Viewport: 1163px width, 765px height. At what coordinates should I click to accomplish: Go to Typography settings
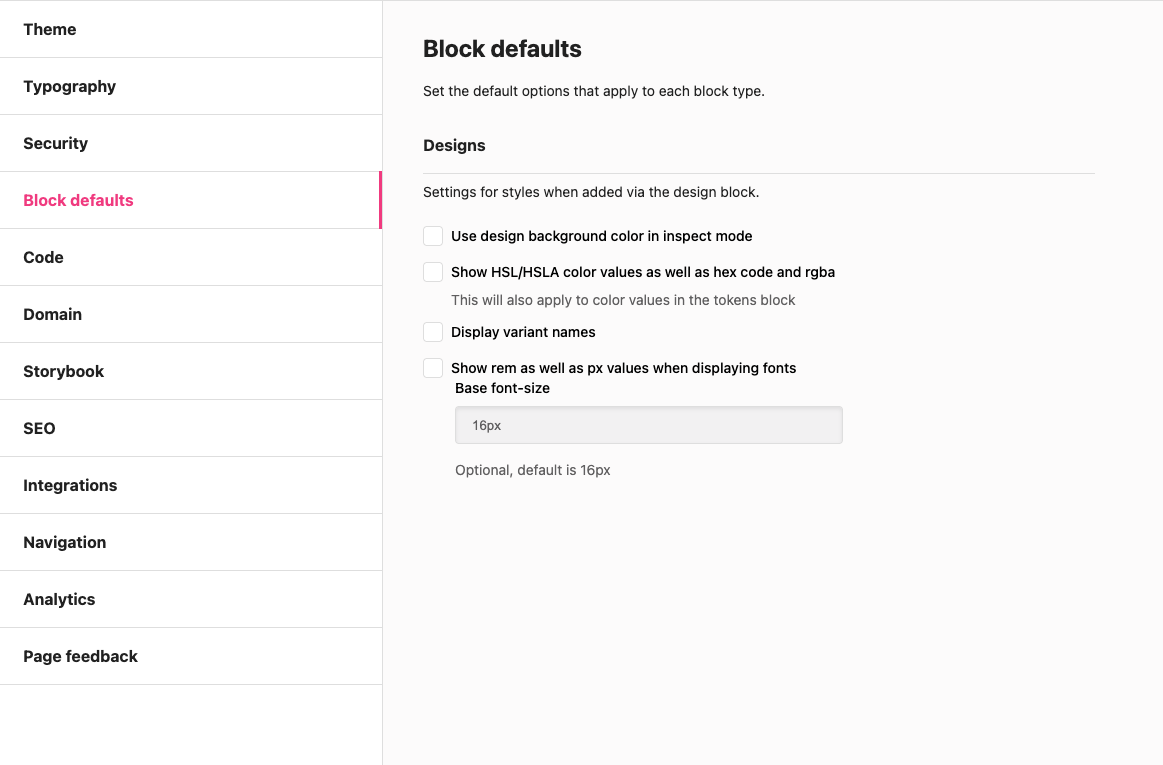[x=191, y=86]
